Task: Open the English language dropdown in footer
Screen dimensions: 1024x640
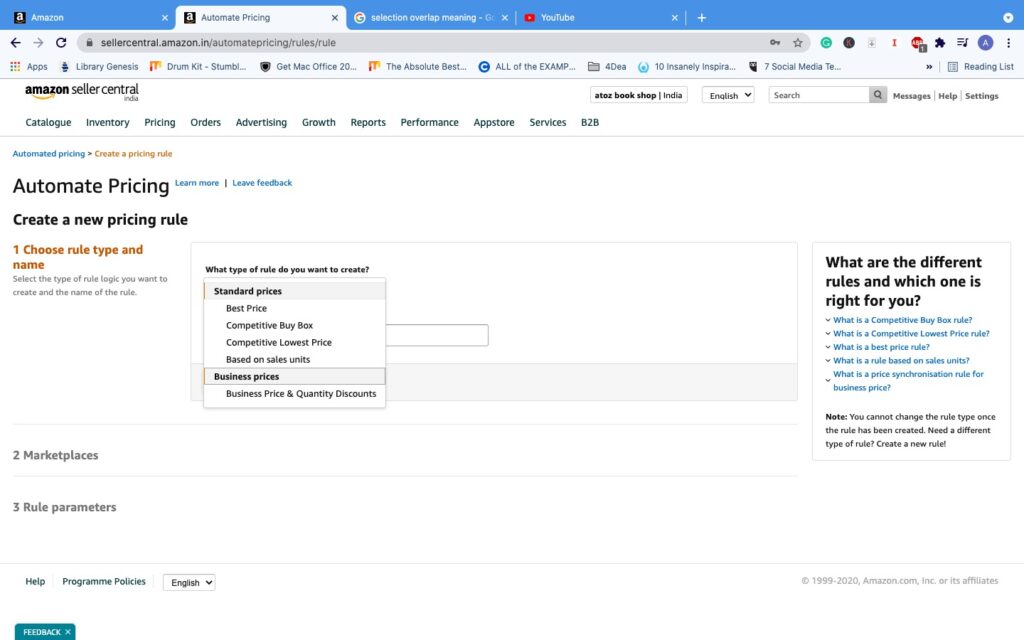Action: point(188,582)
